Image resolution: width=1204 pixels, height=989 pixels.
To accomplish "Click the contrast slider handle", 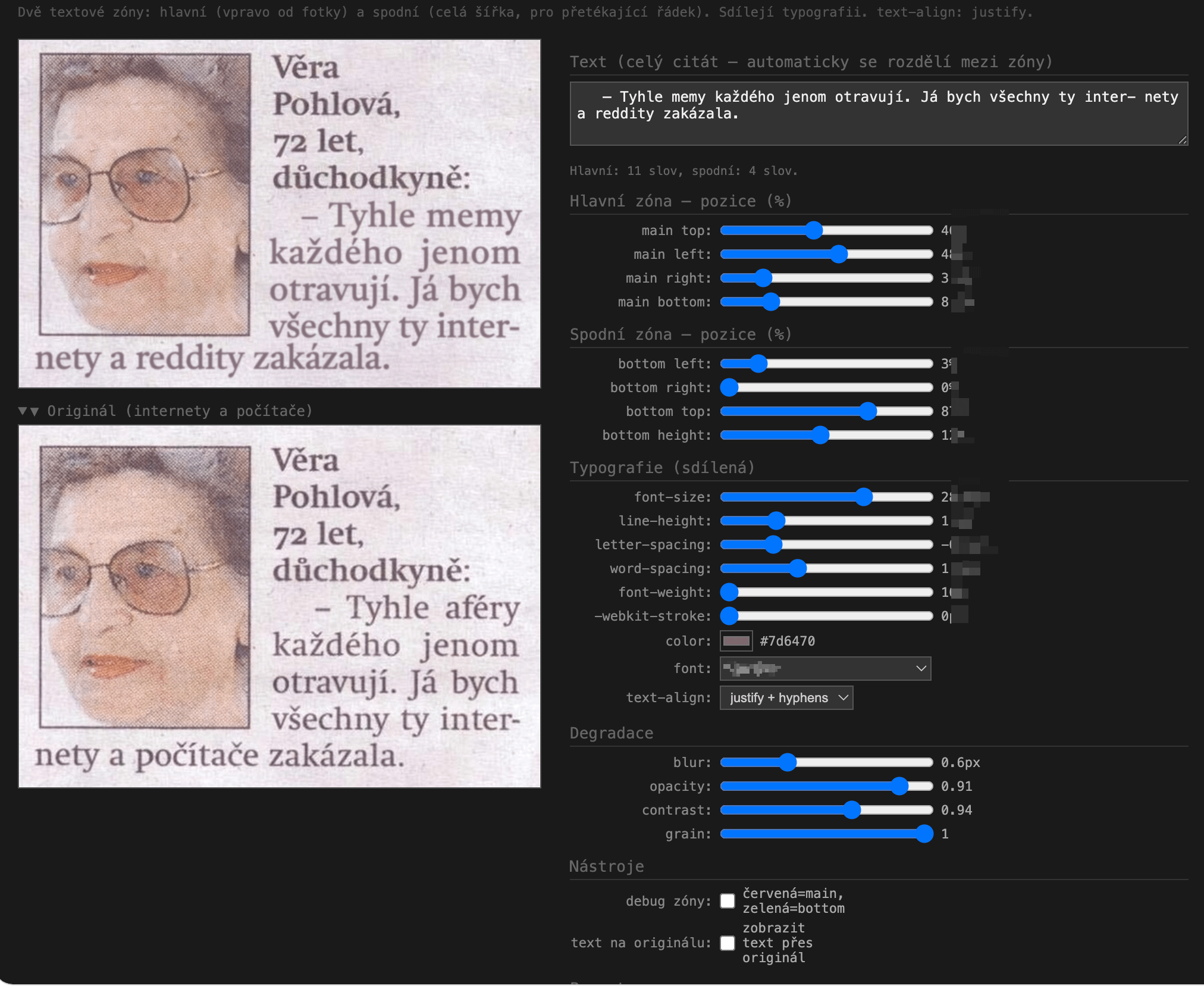I will (852, 810).
